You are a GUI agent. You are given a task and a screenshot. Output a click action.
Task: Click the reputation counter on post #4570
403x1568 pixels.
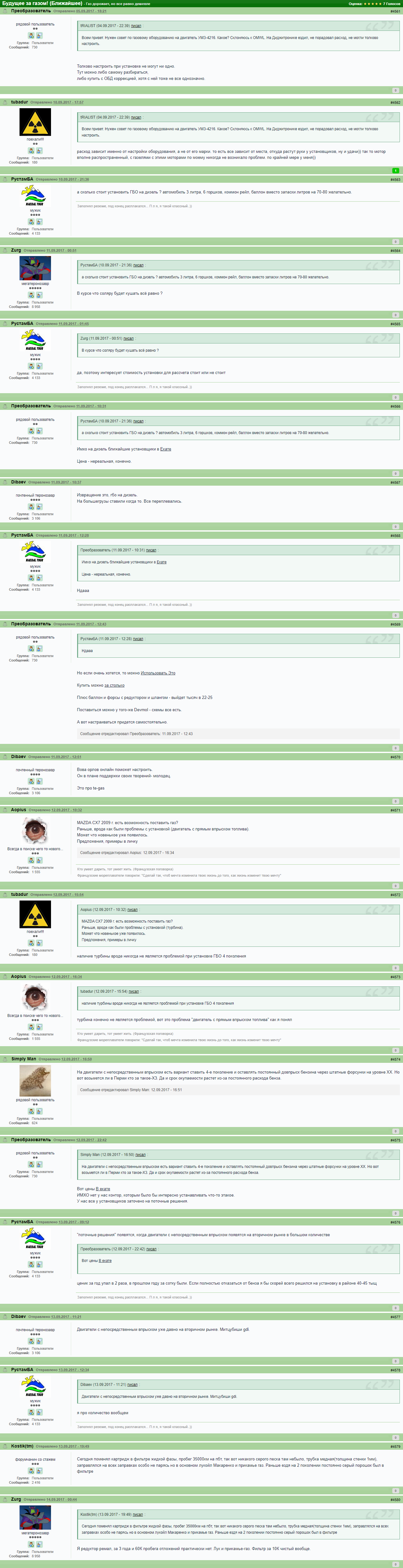pos(396,802)
